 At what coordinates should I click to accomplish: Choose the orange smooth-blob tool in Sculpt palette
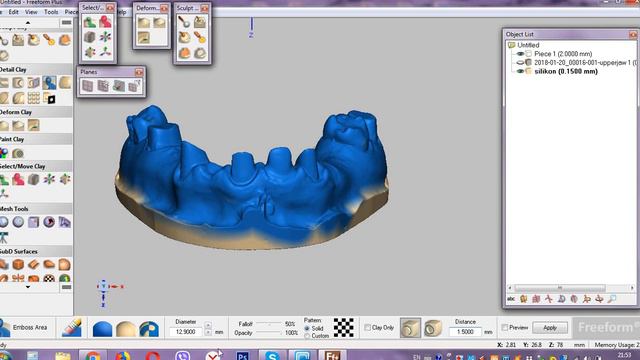pyautogui.click(x=184, y=53)
